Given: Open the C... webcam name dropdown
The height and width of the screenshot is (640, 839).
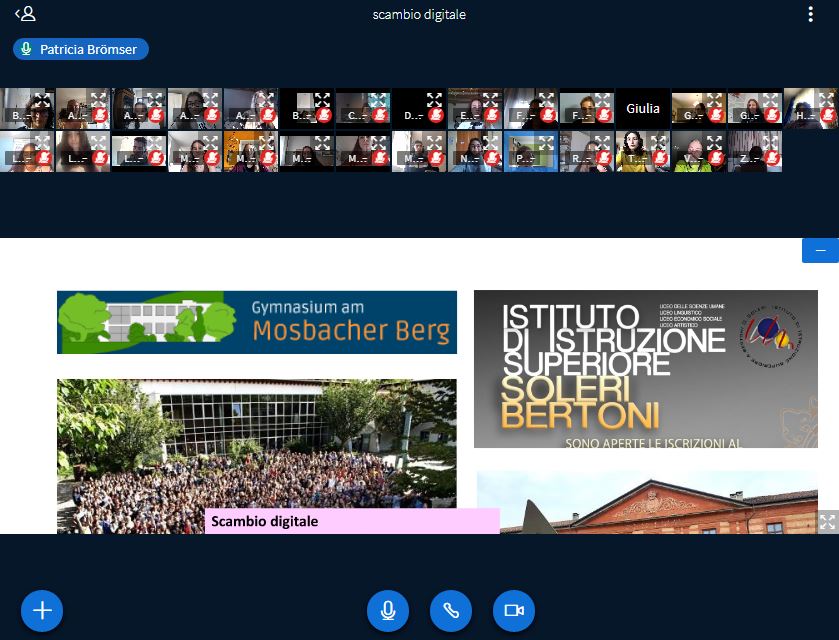Looking at the screenshot, I should pyautogui.click(x=356, y=116).
